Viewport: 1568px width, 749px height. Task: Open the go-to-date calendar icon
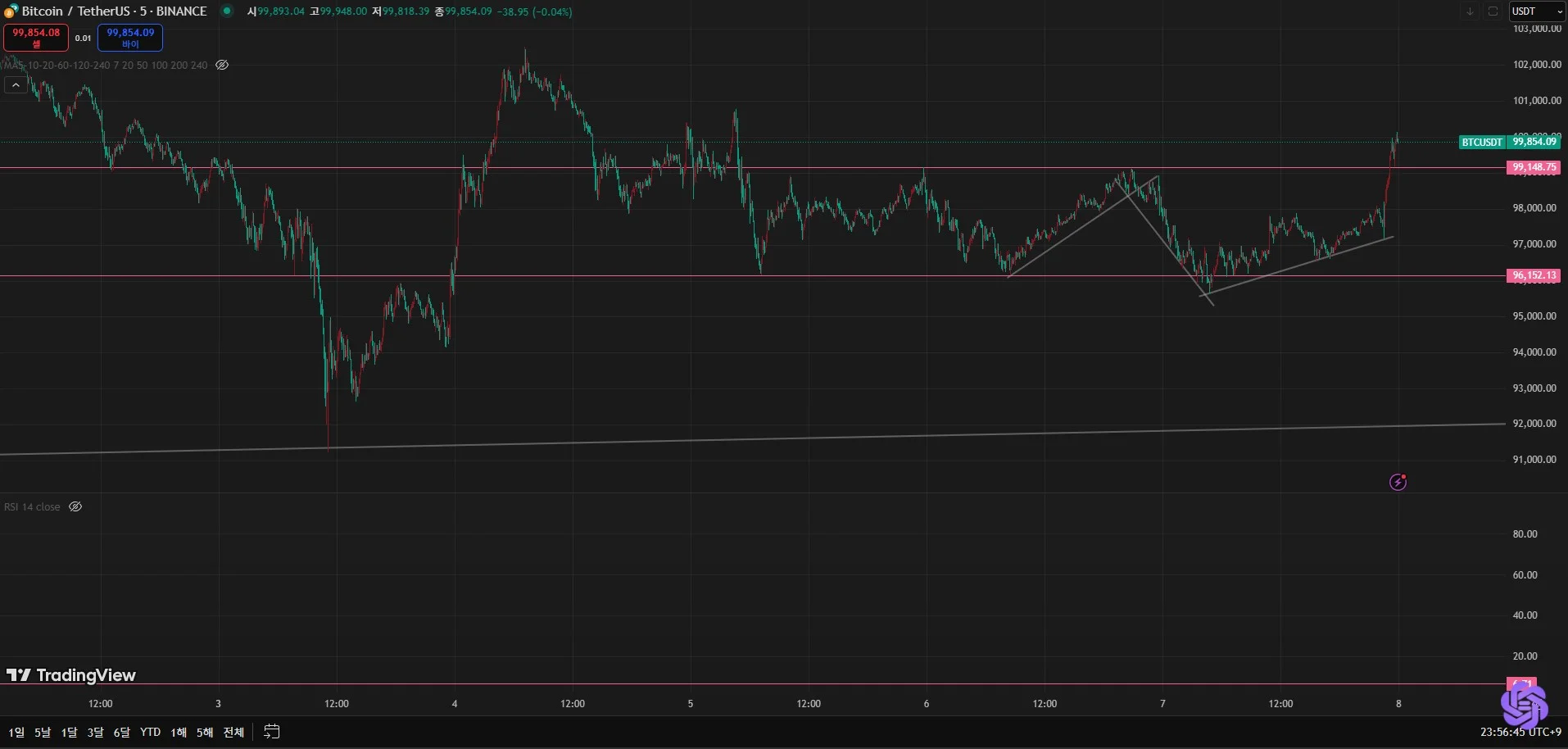click(x=272, y=732)
